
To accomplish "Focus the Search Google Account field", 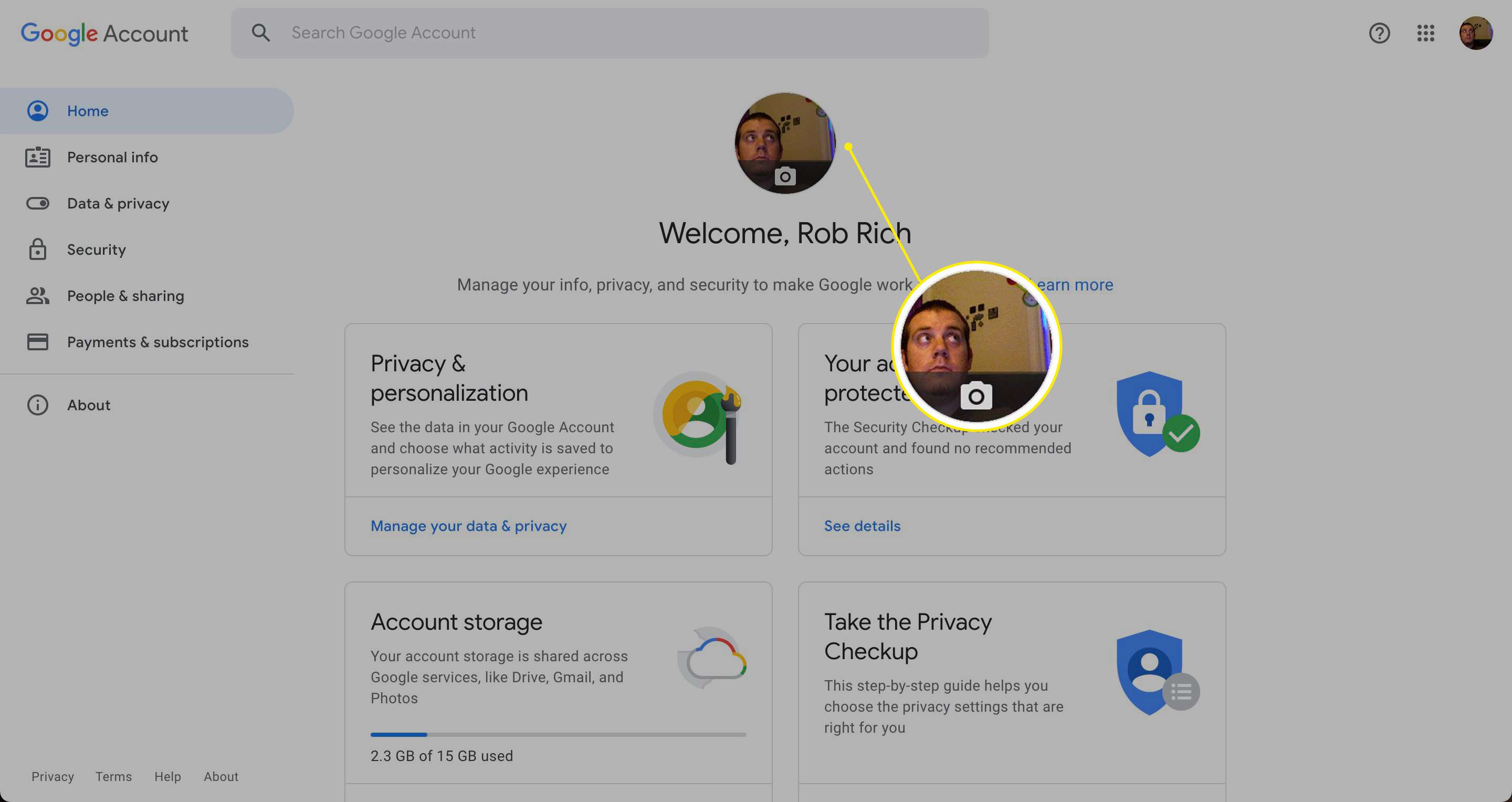I will [x=609, y=33].
